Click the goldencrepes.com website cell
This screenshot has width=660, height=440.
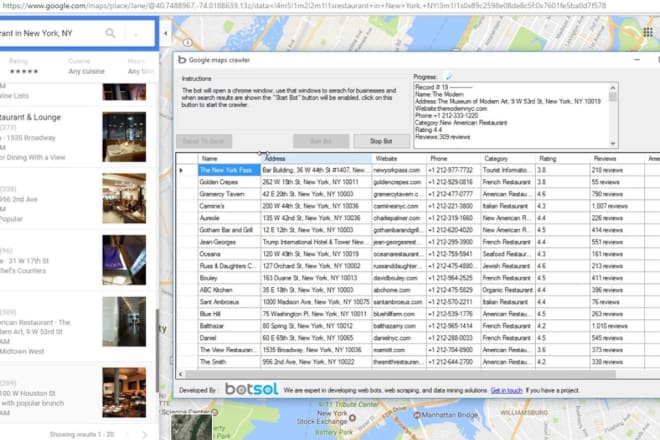[x=399, y=182]
